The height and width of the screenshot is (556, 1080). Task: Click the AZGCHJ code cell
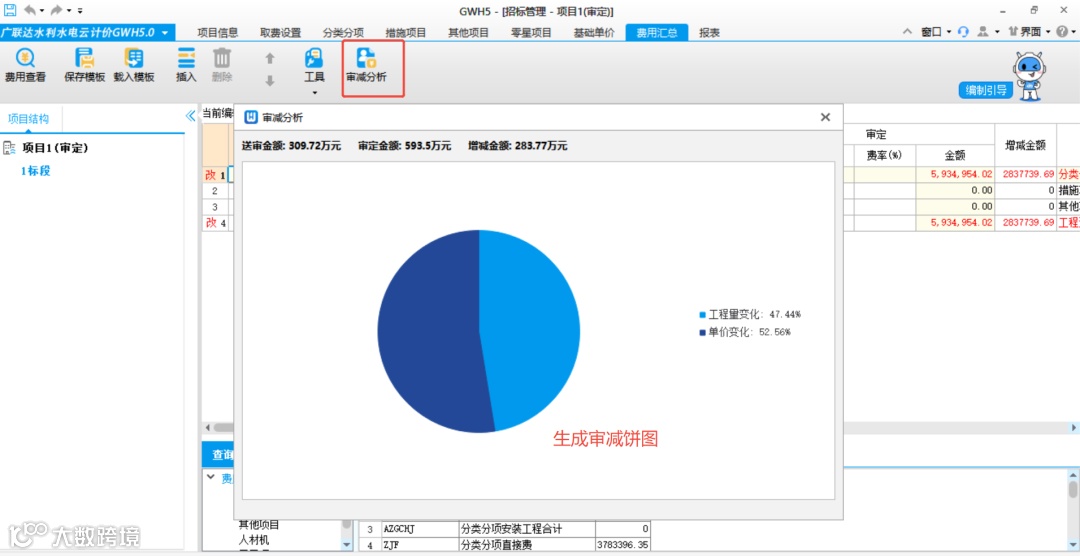point(419,529)
